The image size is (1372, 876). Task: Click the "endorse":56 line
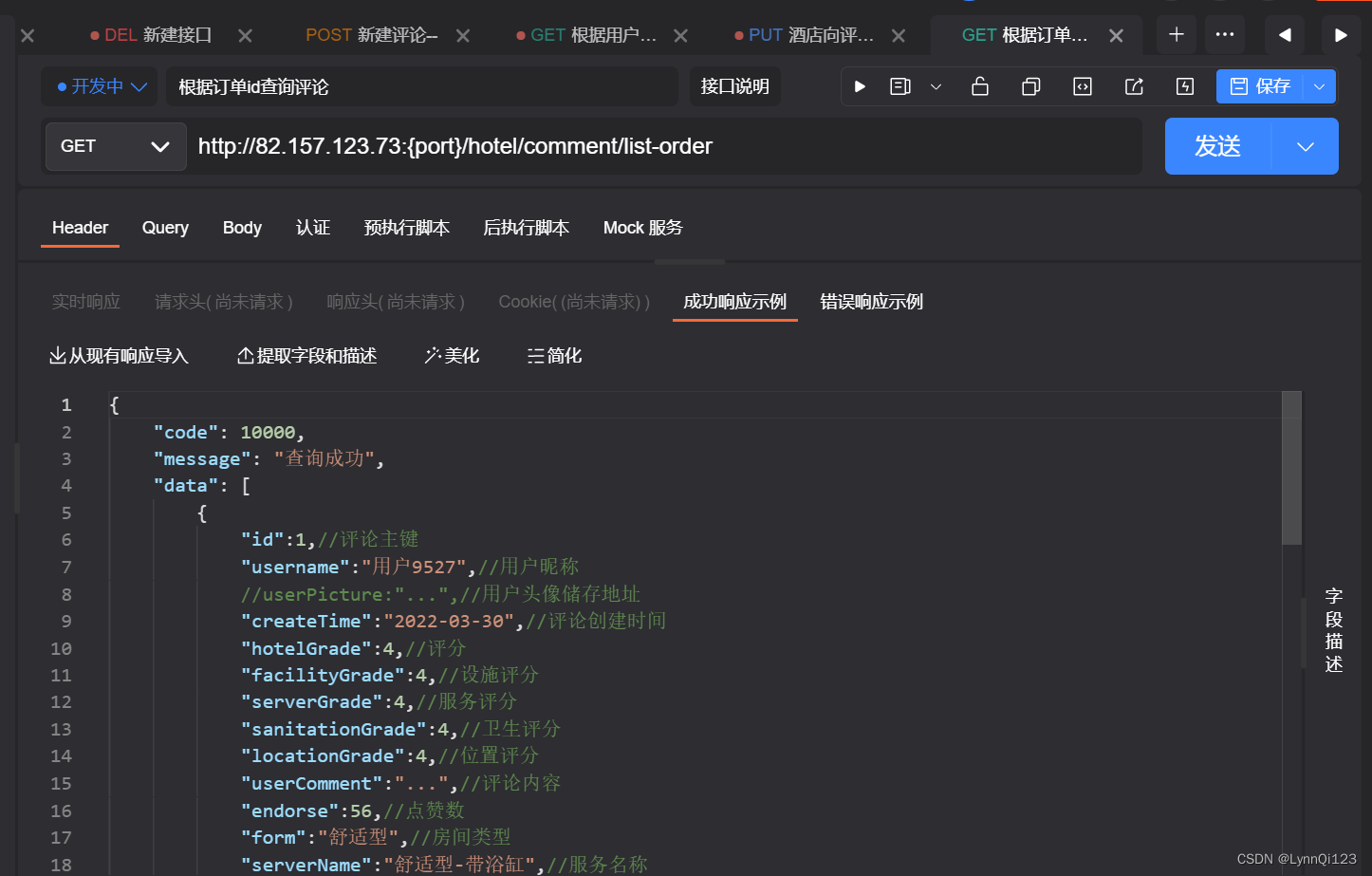point(353,811)
